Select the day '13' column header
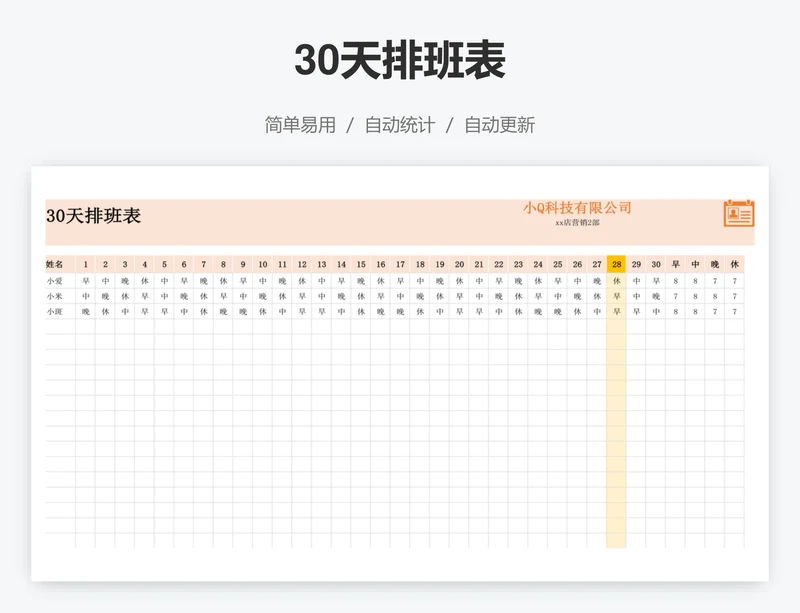Image resolution: width=800 pixels, height=613 pixels. pyautogui.click(x=321, y=264)
